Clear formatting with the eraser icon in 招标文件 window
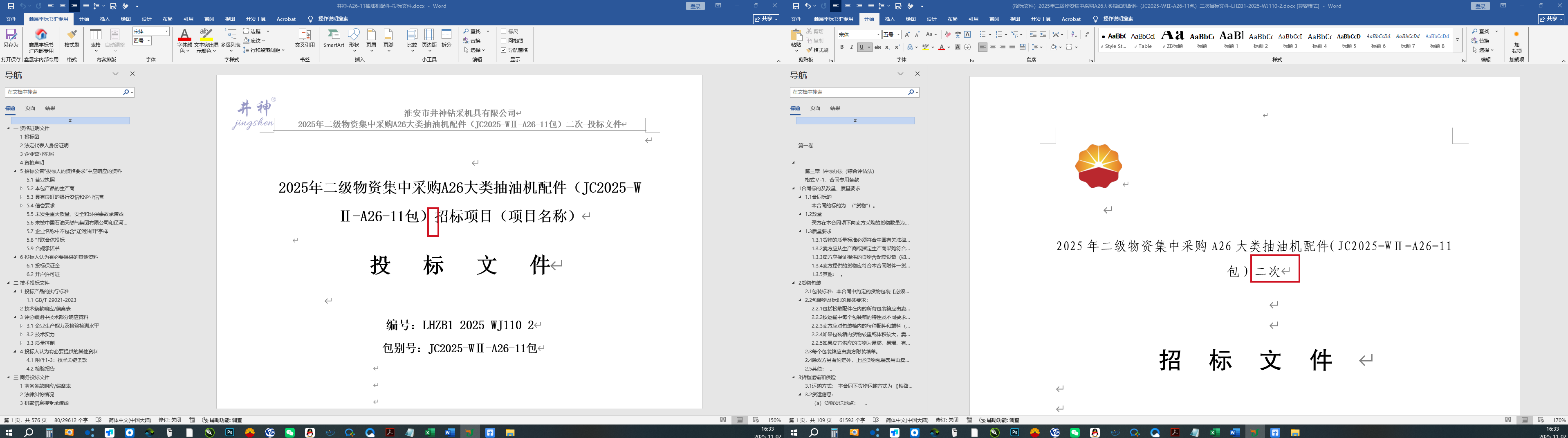The width and height of the screenshot is (1568, 438). 948,34
